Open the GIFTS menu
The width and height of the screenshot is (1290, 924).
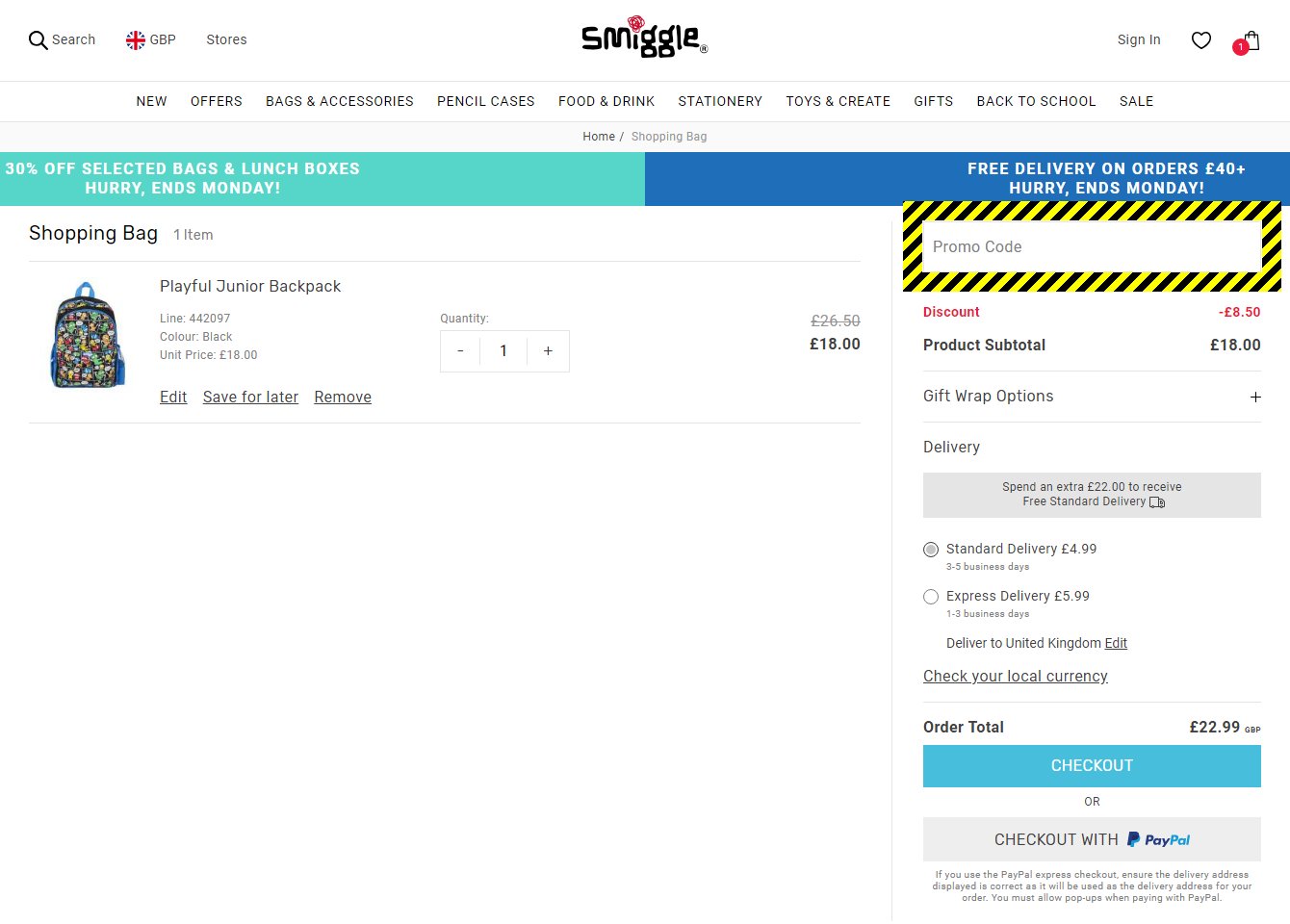pyautogui.click(x=933, y=101)
